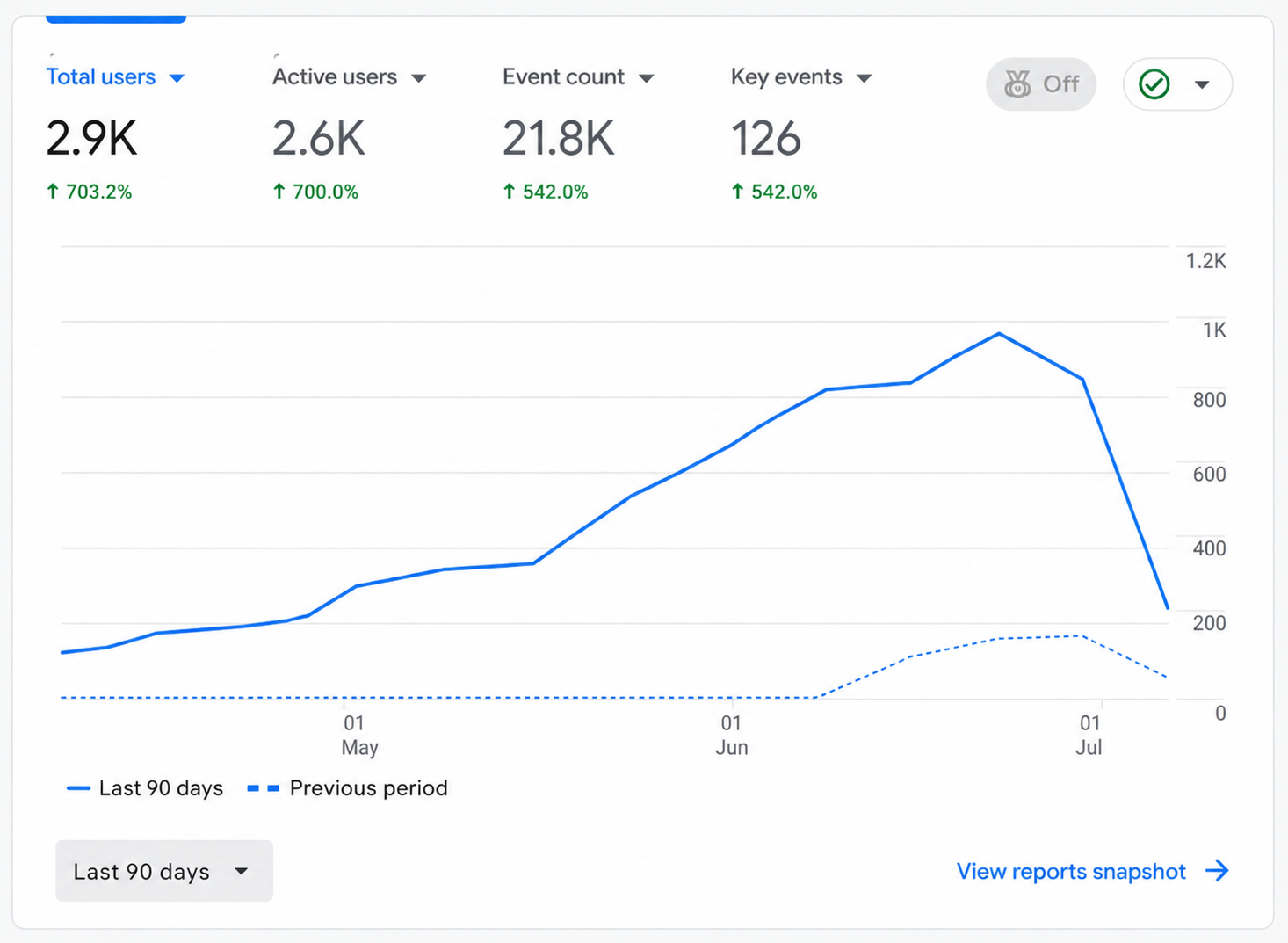The width and height of the screenshot is (1288, 943).
Task: Click the 01 Jun axis label
Action: click(731, 735)
